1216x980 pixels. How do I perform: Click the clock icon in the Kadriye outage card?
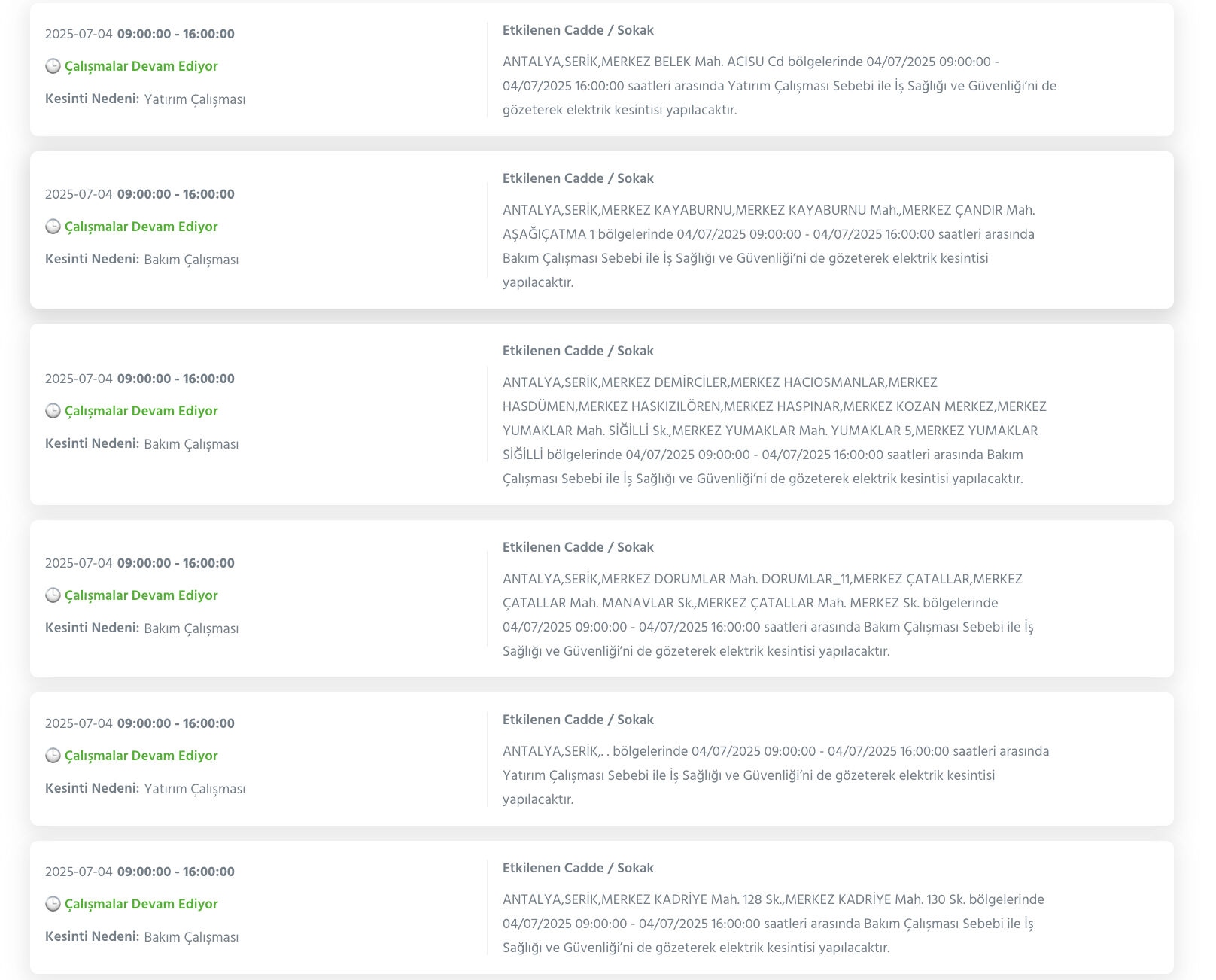(53, 904)
